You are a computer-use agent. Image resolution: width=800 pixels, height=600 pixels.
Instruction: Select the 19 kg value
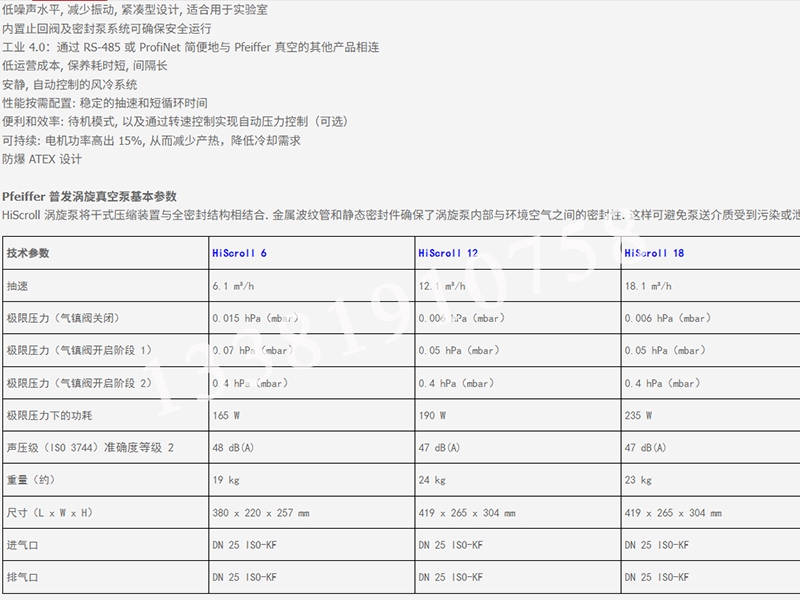point(226,480)
